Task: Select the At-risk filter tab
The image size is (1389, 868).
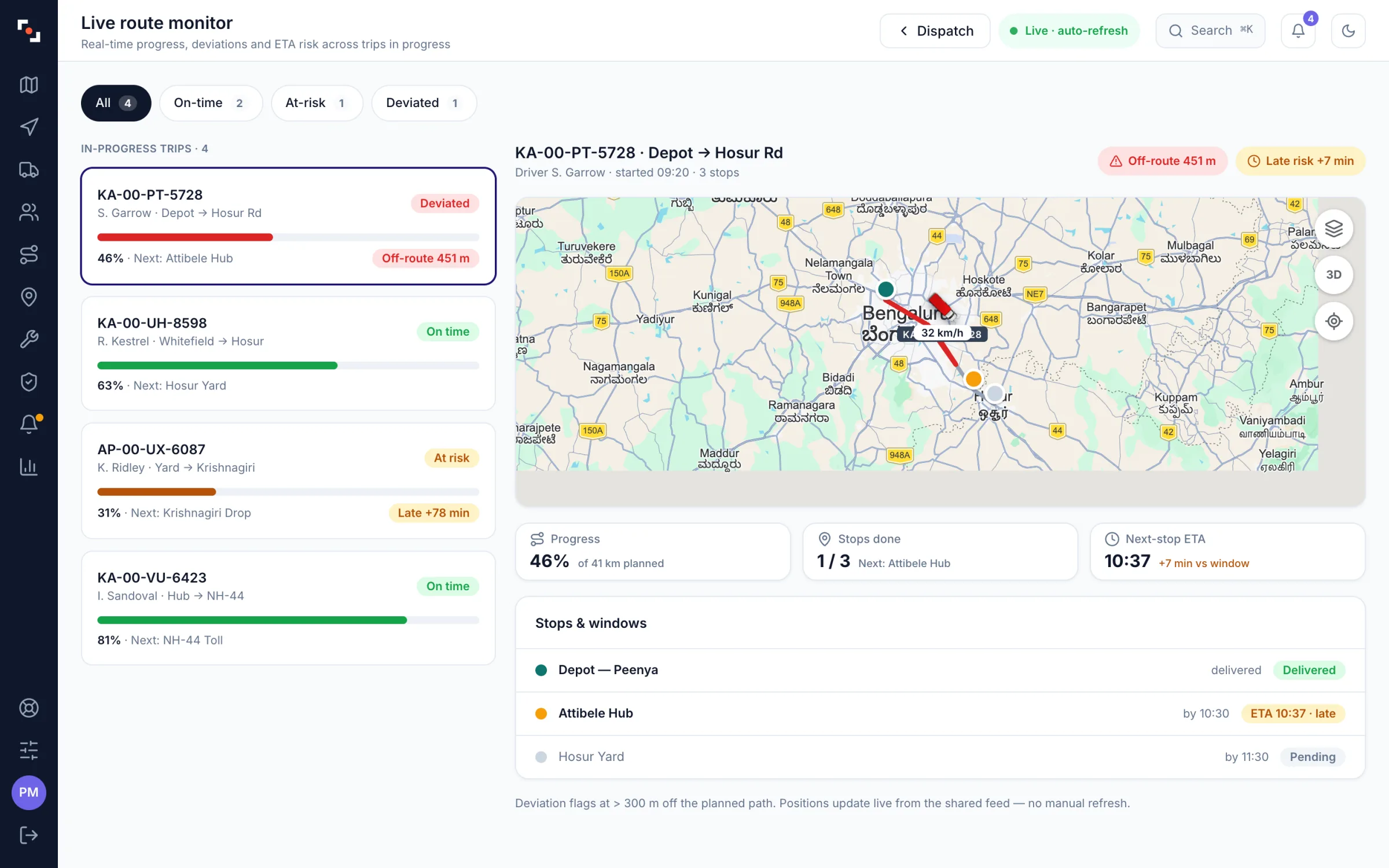Action: tap(317, 103)
